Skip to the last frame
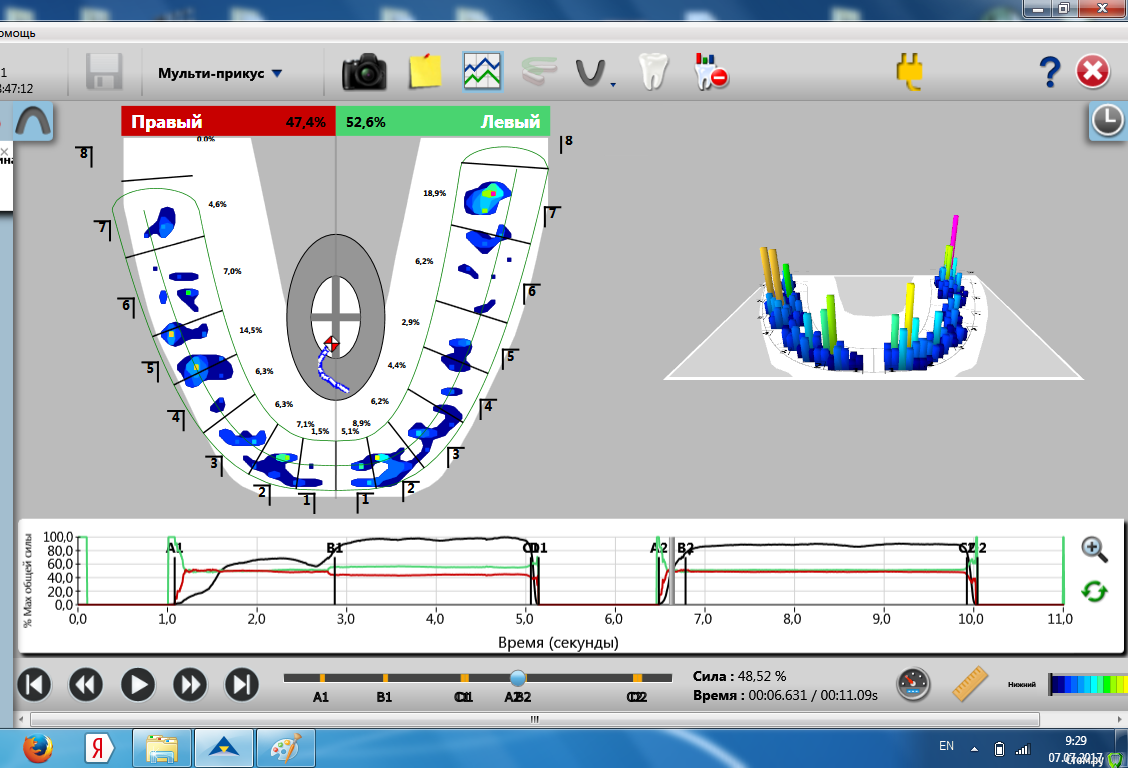The image size is (1128, 768). pyautogui.click(x=241, y=685)
